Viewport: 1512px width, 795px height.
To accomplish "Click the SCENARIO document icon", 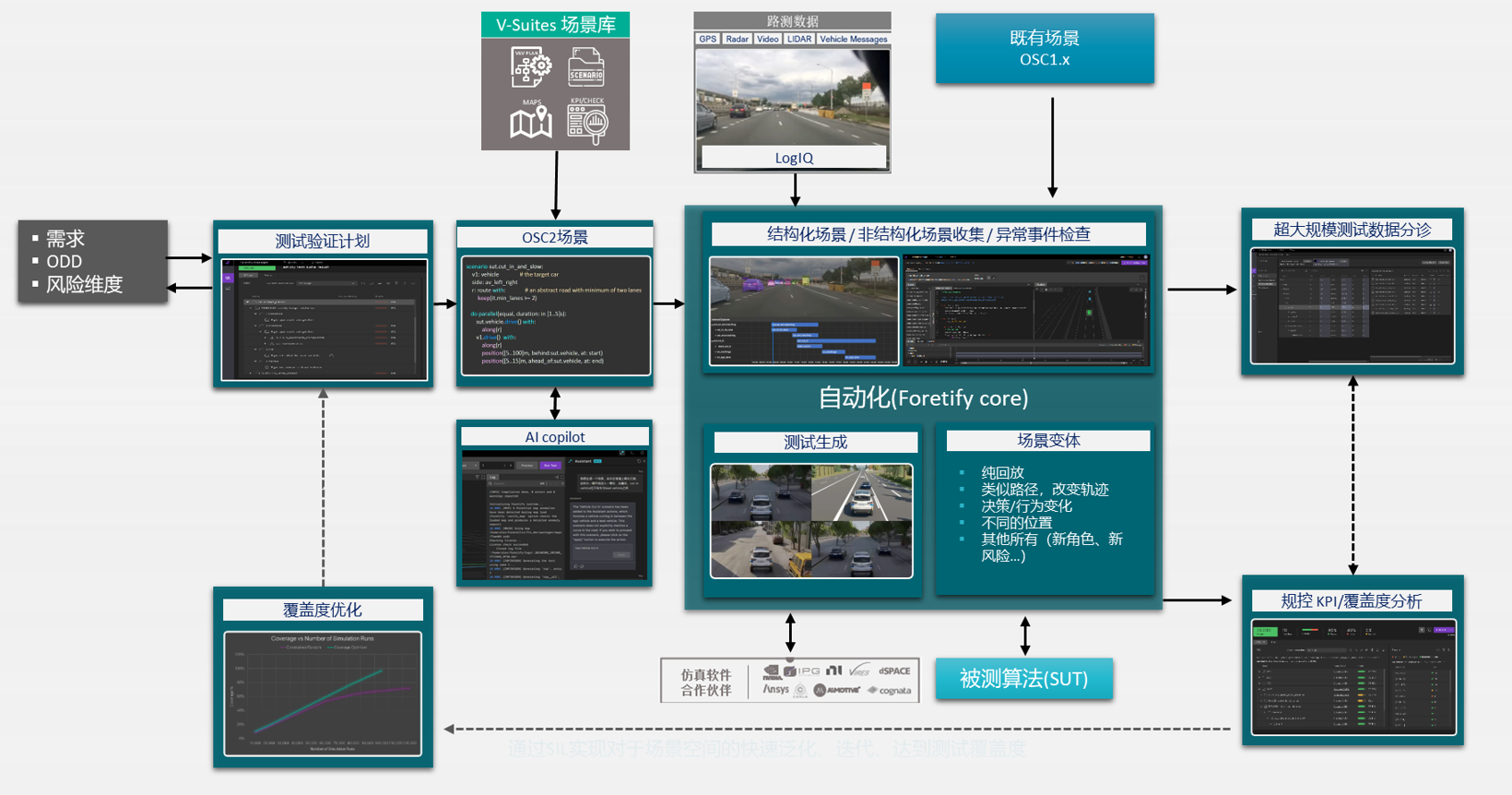I will click(x=586, y=66).
